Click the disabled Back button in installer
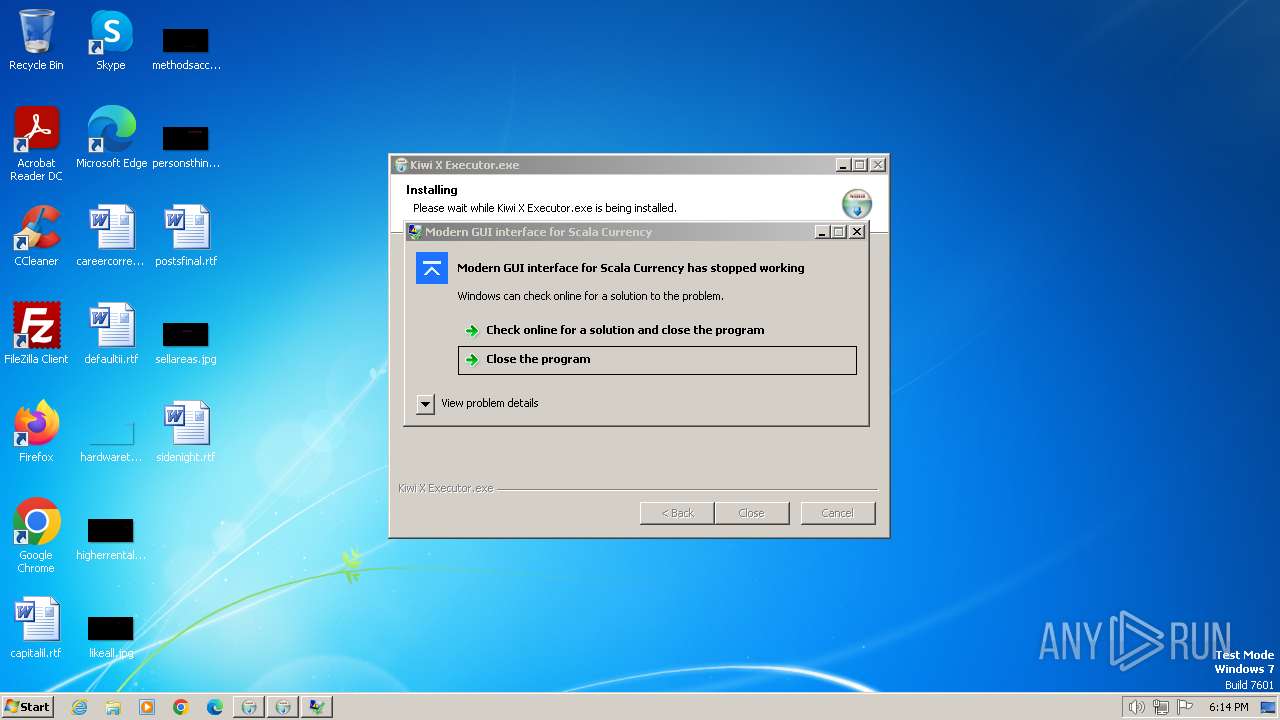The height and width of the screenshot is (720, 1280). pyautogui.click(x=677, y=513)
